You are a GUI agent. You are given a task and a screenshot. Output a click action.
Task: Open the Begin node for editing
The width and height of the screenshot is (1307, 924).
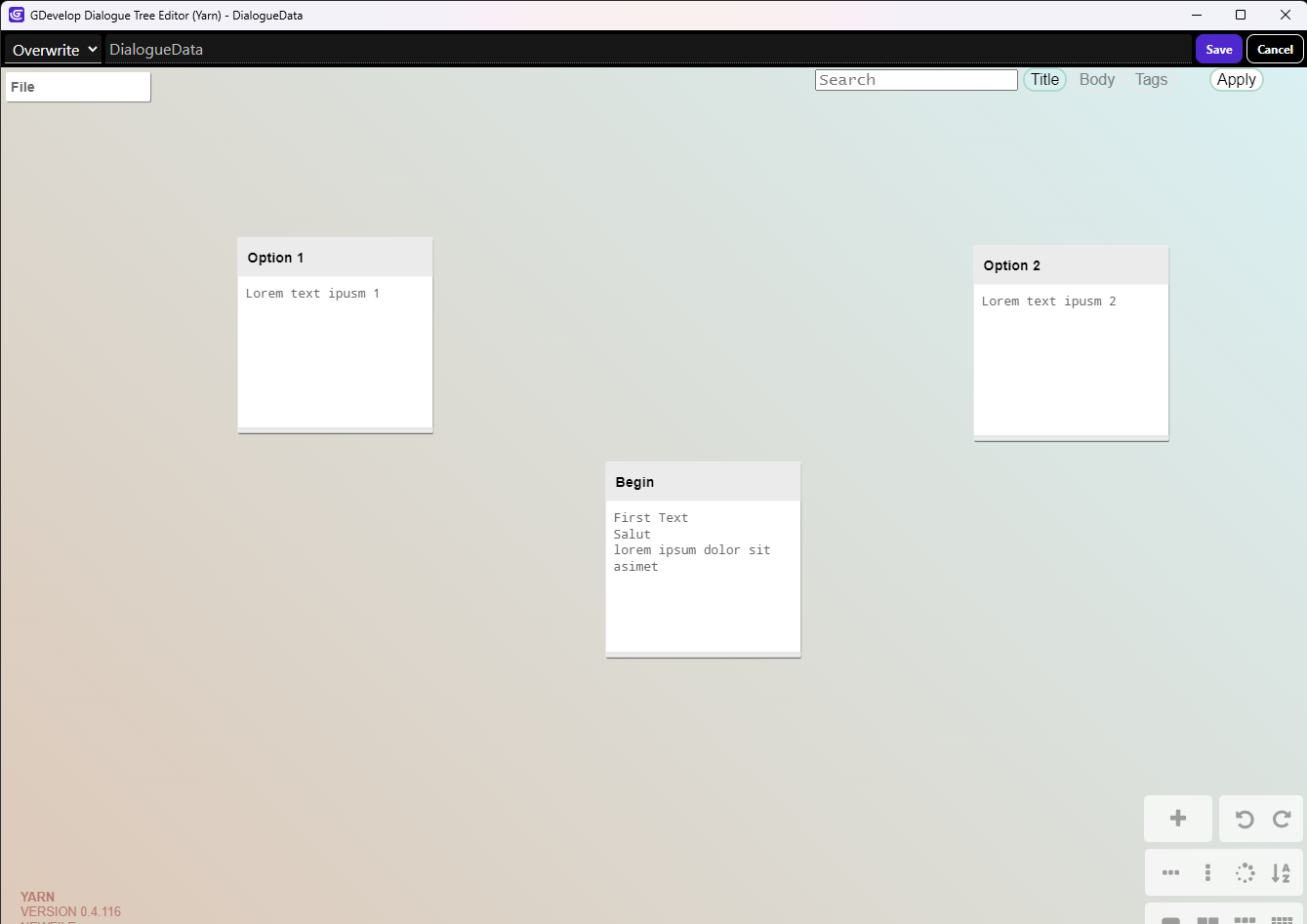(x=703, y=558)
